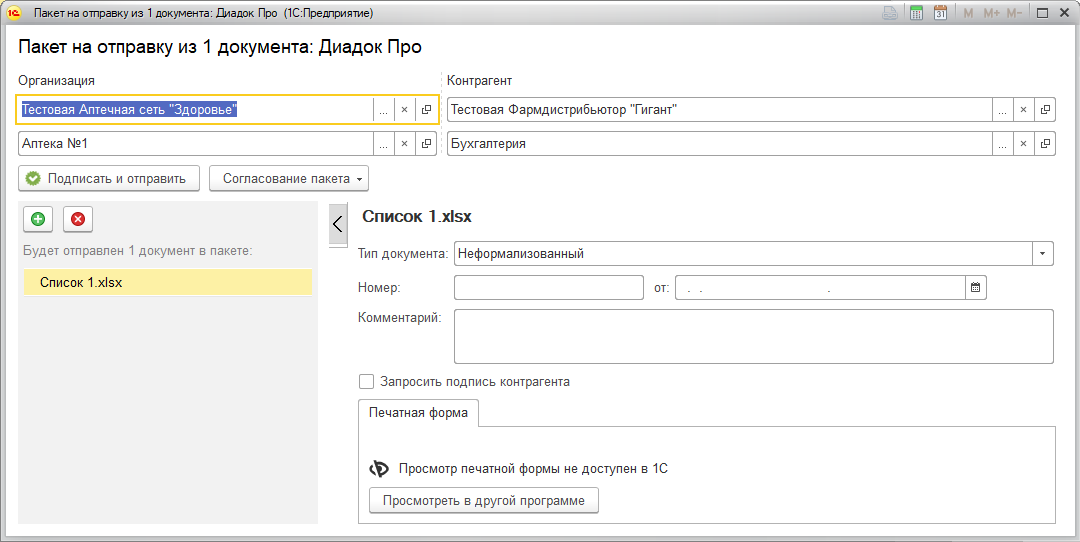Viewport: 1080px width, 542px height.
Task: Click the M memory button in the title bar
Action: (x=968, y=13)
